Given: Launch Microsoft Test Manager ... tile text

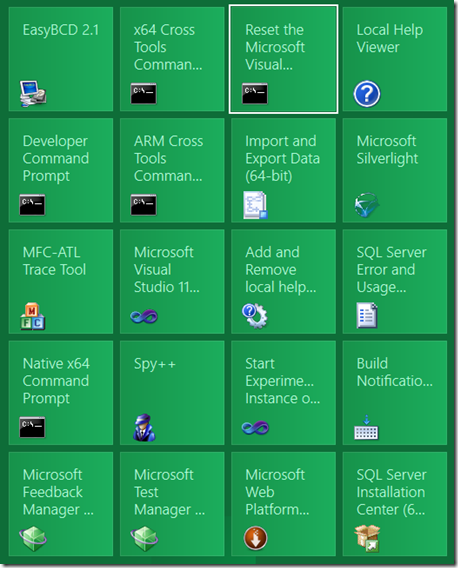Looking at the screenshot, I should (169, 492).
